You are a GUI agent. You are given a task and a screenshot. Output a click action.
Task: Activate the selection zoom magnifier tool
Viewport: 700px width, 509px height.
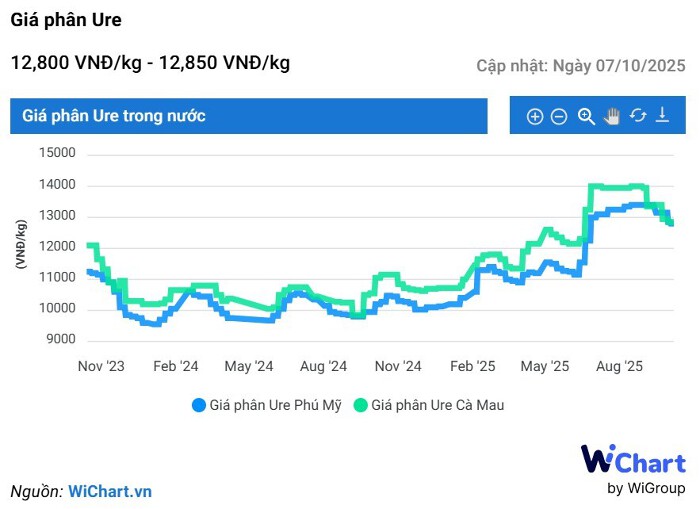(x=586, y=116)
